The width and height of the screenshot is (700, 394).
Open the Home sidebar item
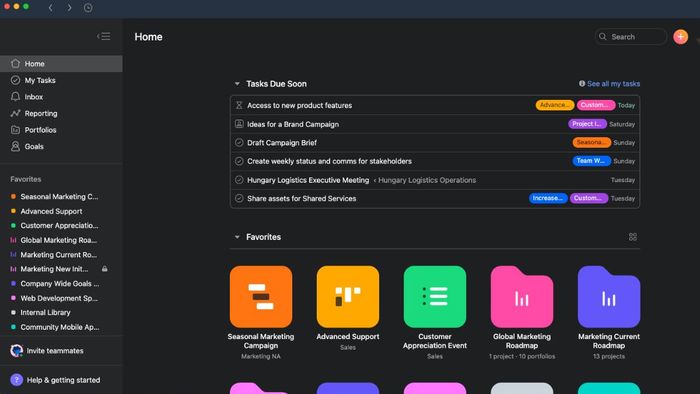pos(61,63)
